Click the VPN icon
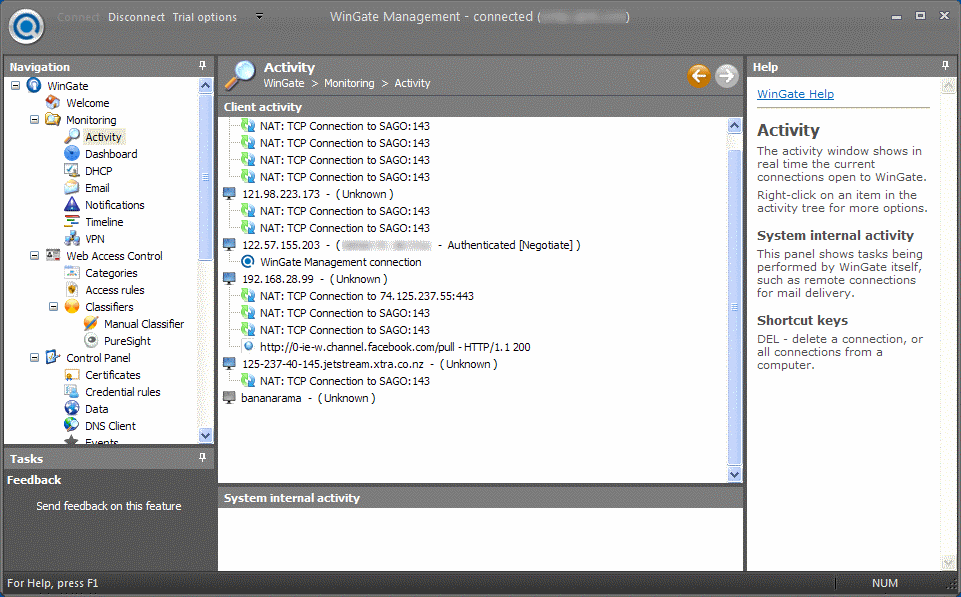This screenshot has width=961, height=597. point(72,238)
